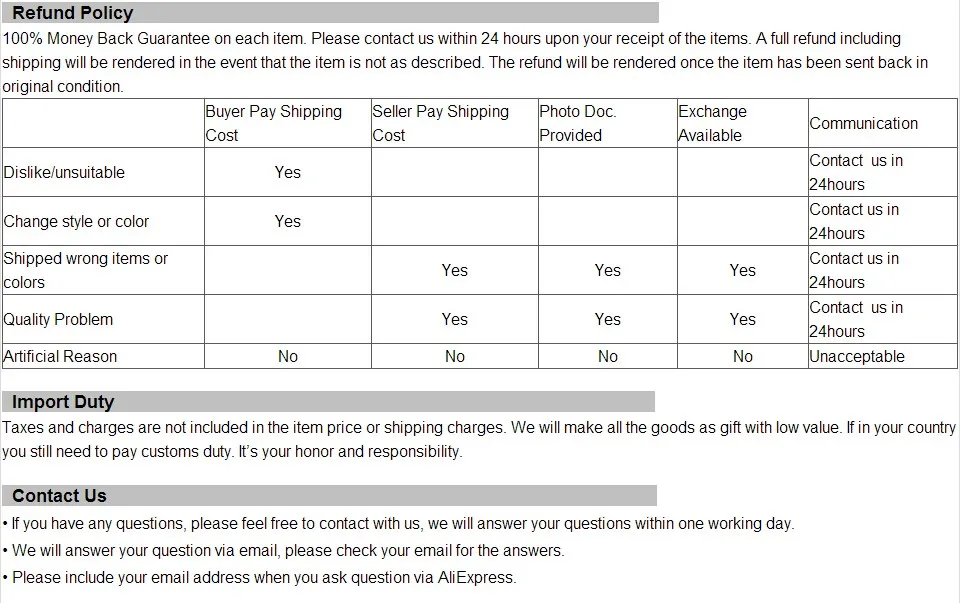
Task: Click No under Photo Doc. for Artificial Reason
Action: [608, 357]
